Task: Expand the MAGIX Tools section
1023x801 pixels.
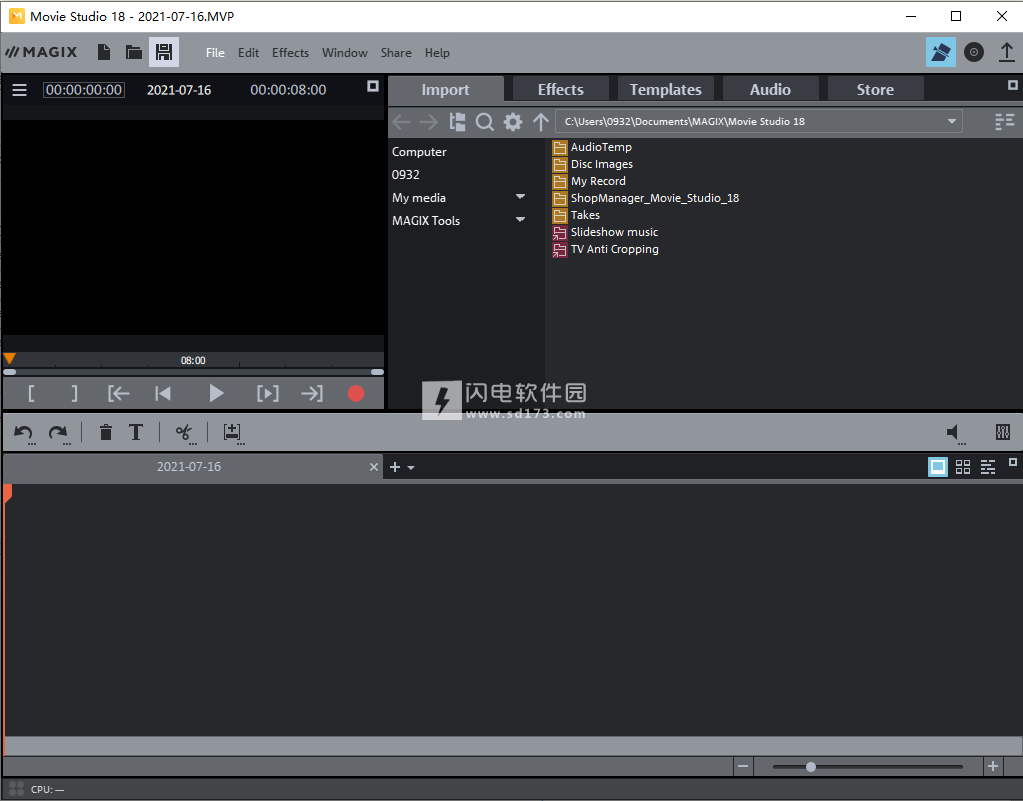Action: [x=520, y=219]
